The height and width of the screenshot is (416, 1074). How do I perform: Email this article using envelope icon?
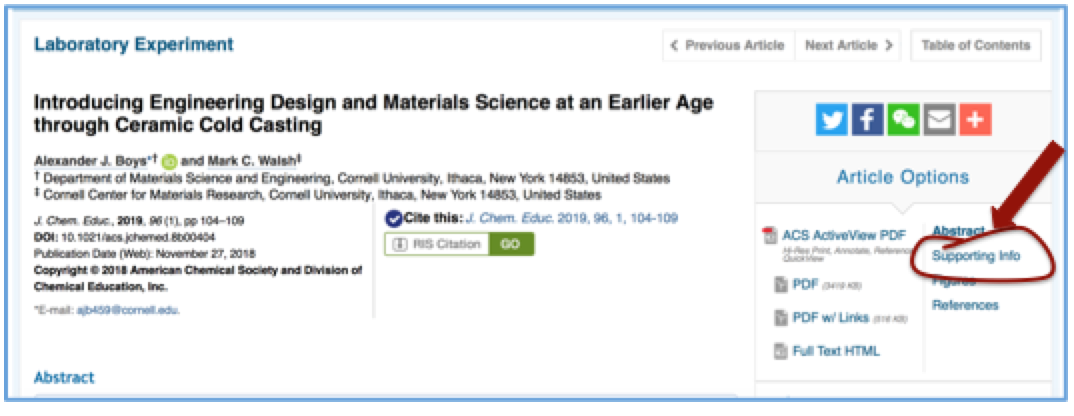pos(940,121)
